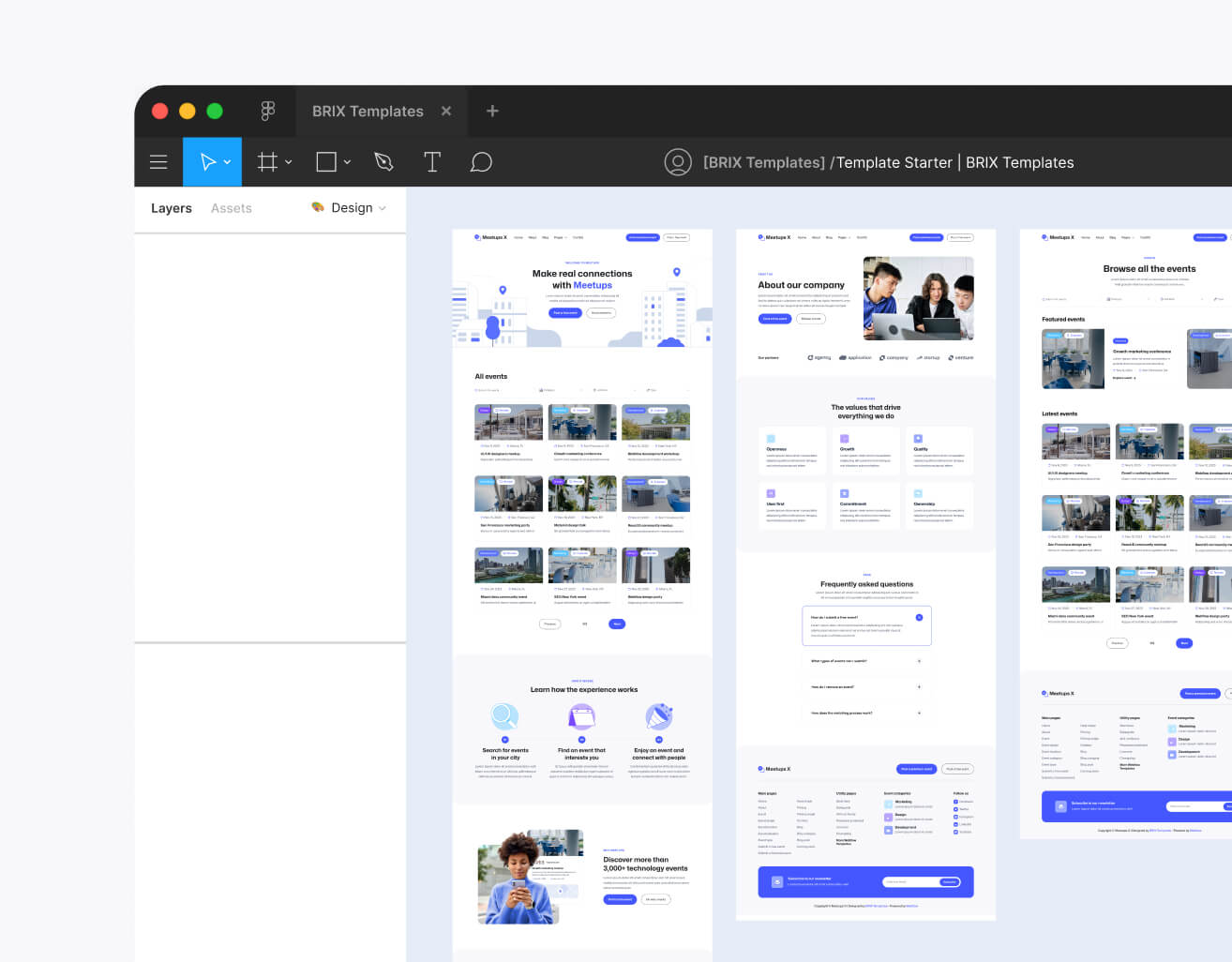Open the Design panel dropdown

pyautogui.click(x=383, y=207)
